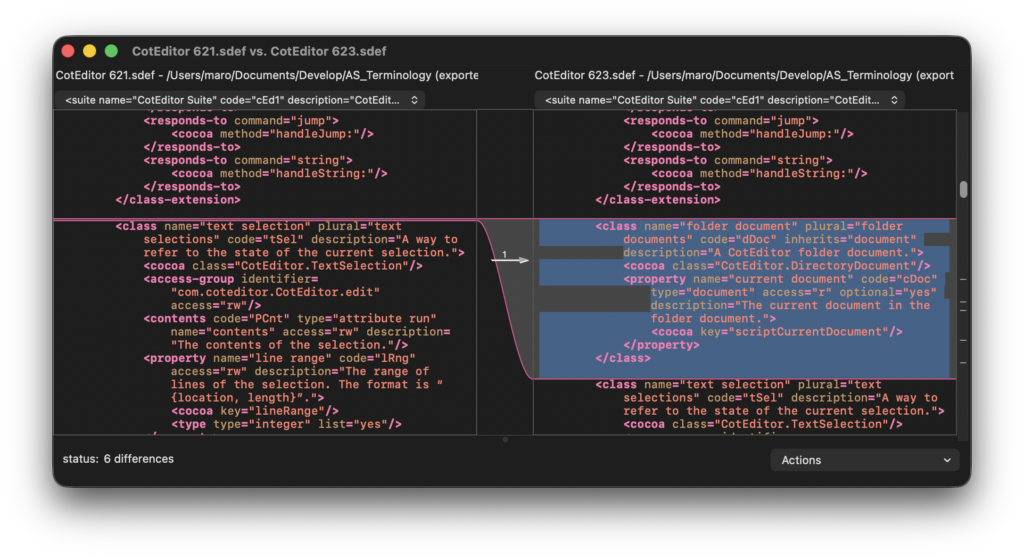Close the CotEditor sdef comparison window
The width and height of the screenshot is (1024, 557).
(68, 51)
